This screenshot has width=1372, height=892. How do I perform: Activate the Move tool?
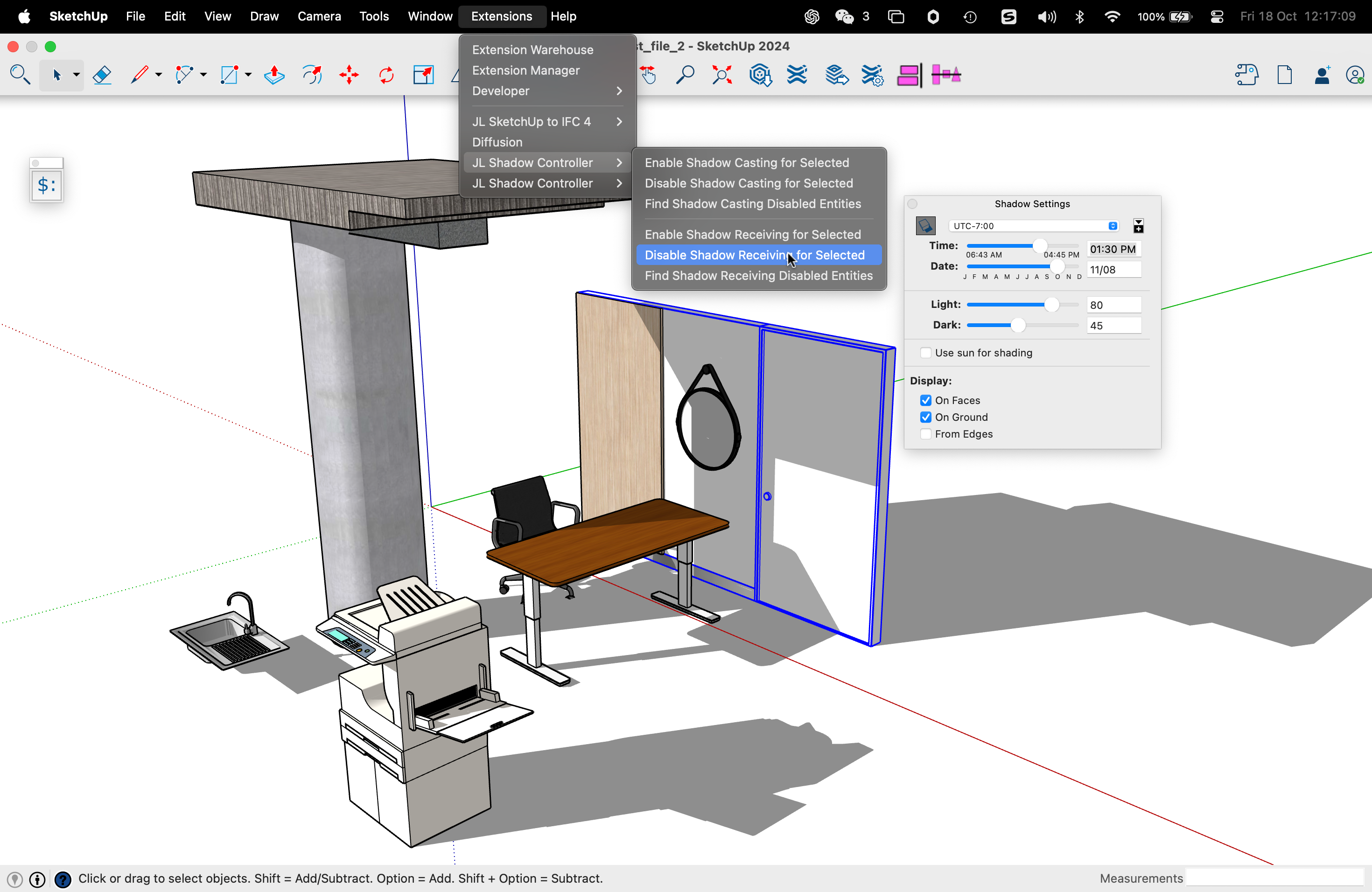[349, 75]
